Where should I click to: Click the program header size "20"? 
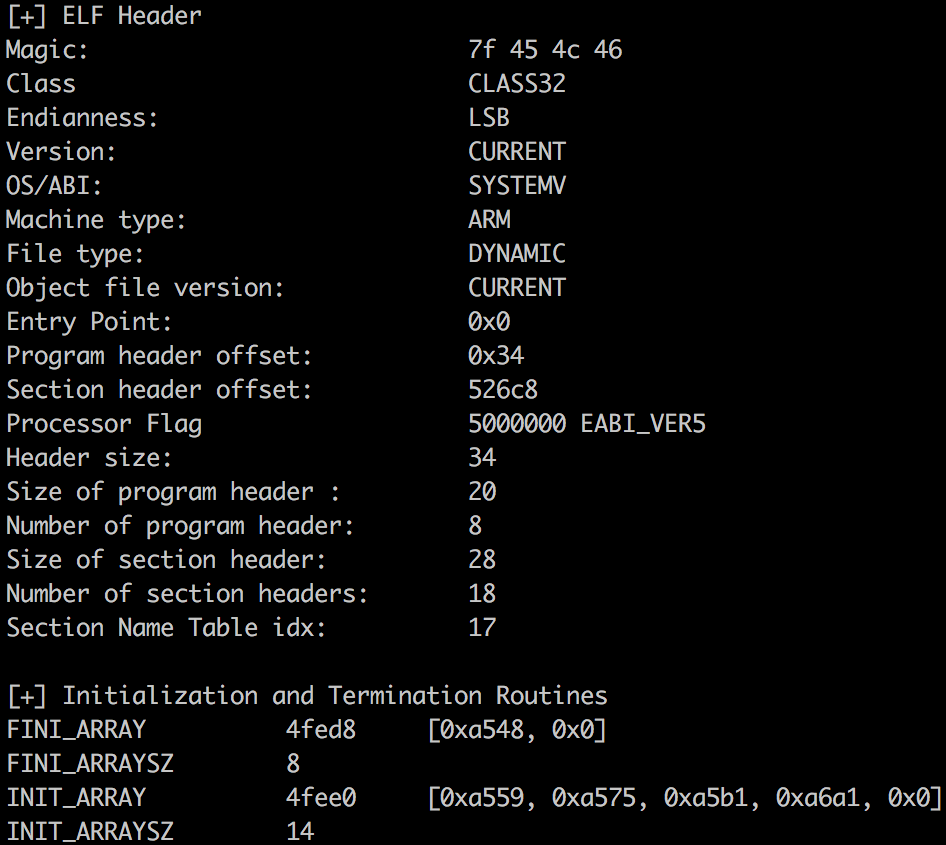482,492
